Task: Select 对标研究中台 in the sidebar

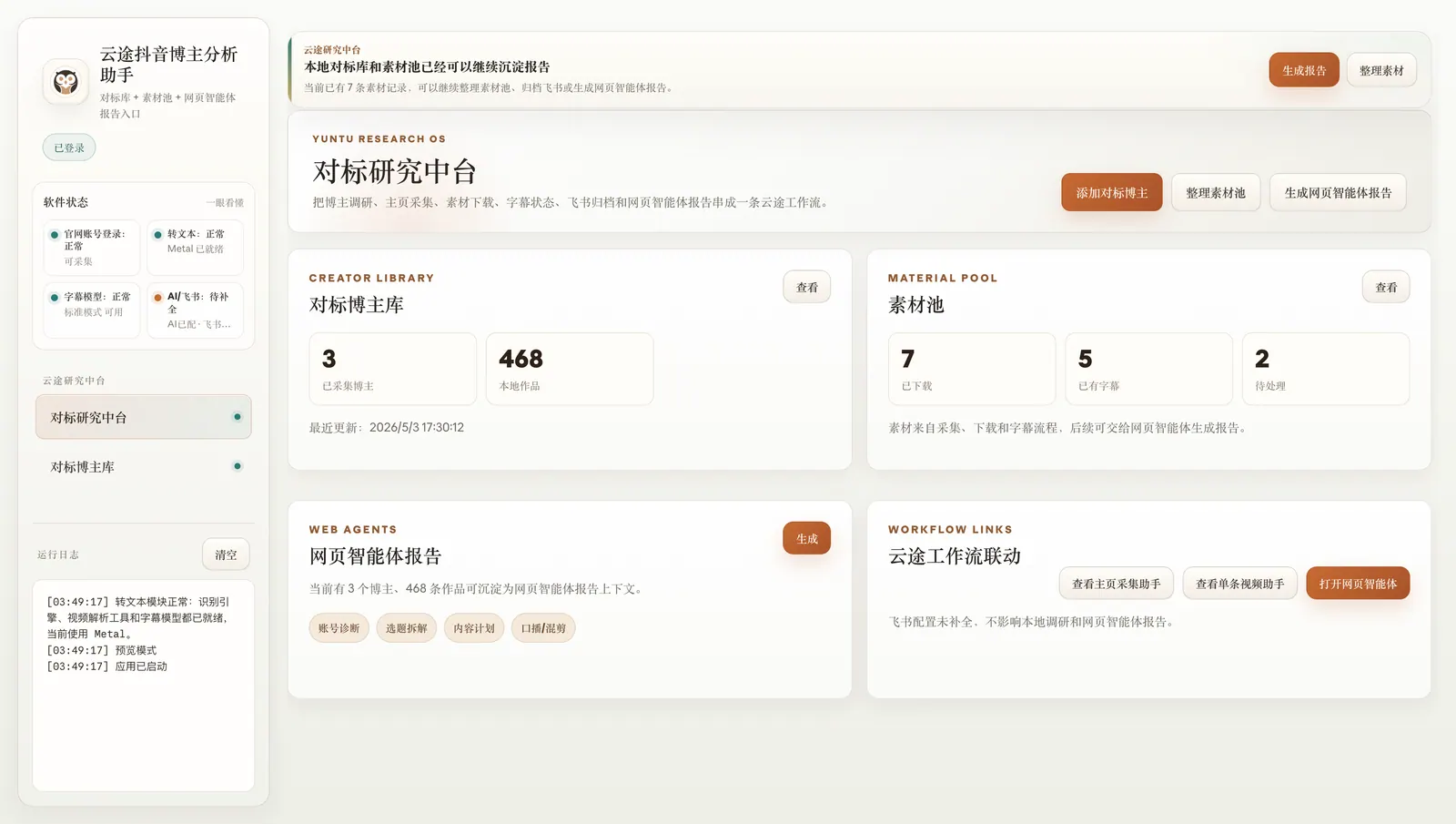Action: click(x=144, y=417)
